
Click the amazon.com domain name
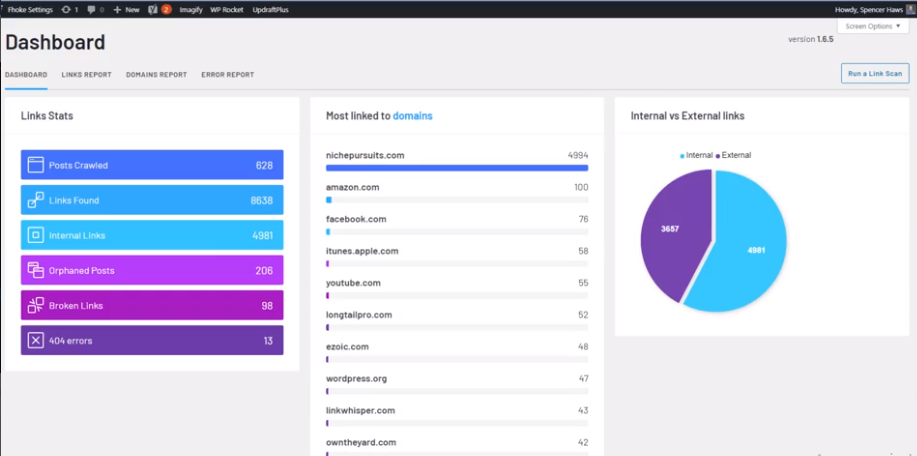click(x=353, y=187)
